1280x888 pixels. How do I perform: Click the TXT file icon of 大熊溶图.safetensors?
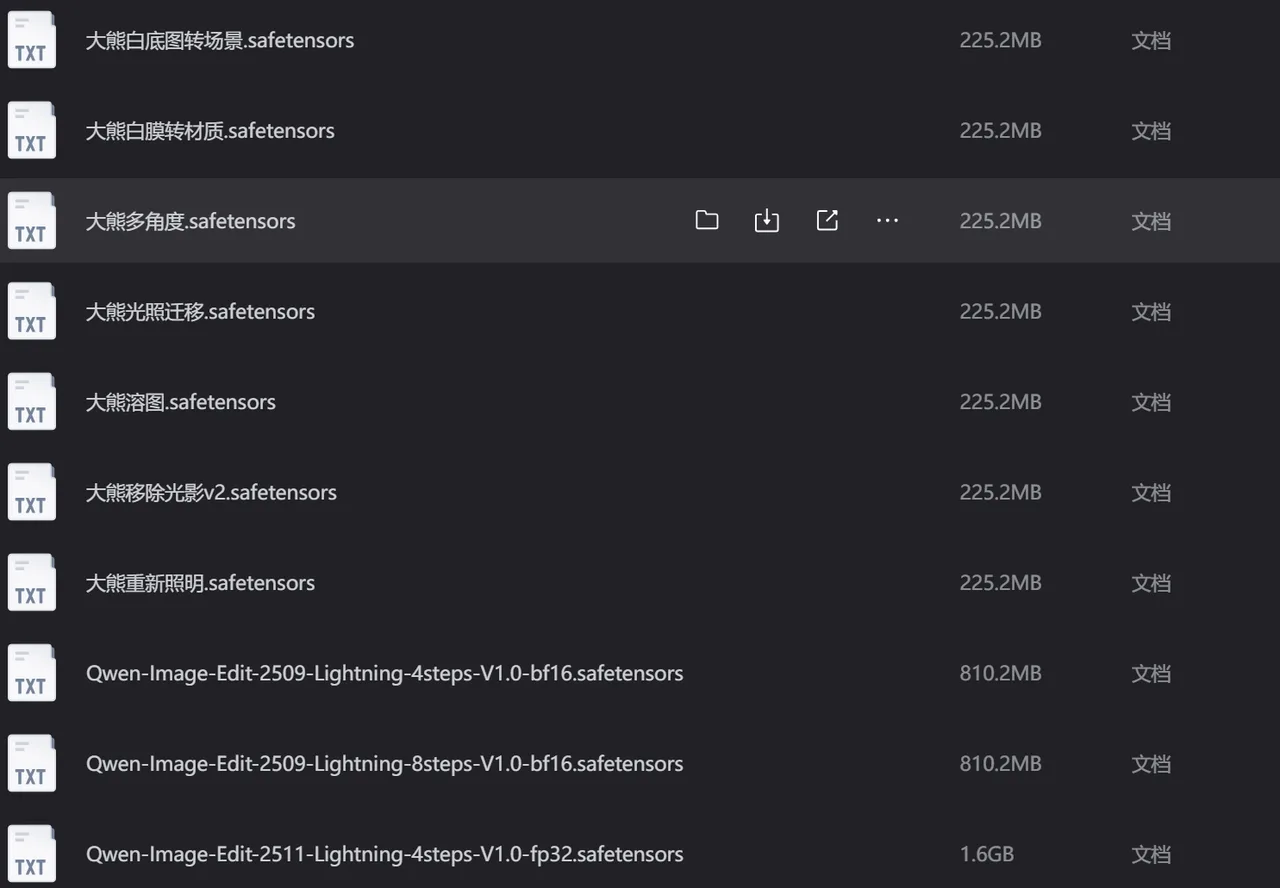(x=32, y=402)
